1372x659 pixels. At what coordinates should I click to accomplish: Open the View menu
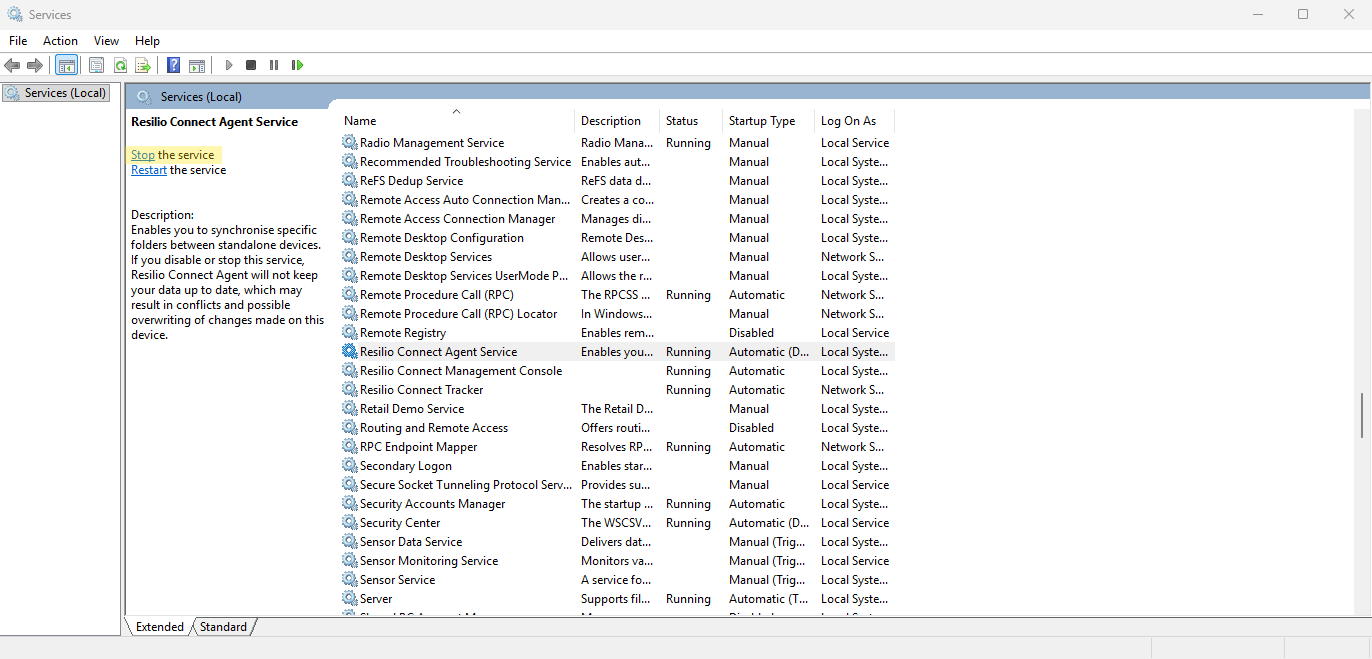[x=106, y=41]
